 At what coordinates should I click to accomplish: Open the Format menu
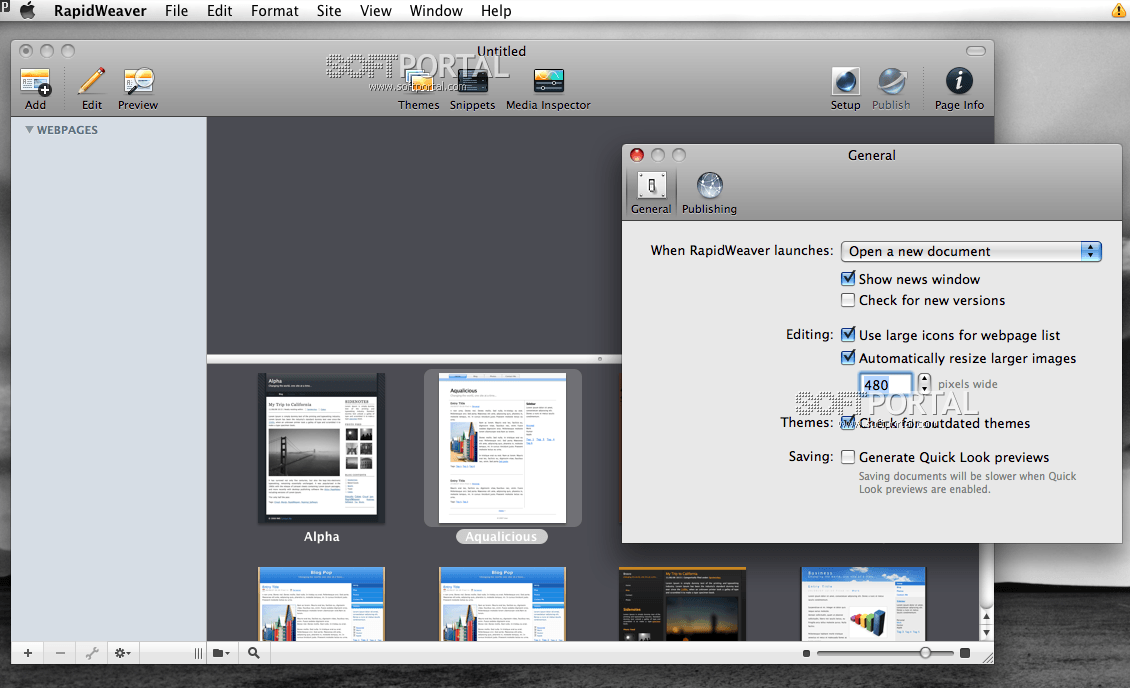tap(275, 11)
